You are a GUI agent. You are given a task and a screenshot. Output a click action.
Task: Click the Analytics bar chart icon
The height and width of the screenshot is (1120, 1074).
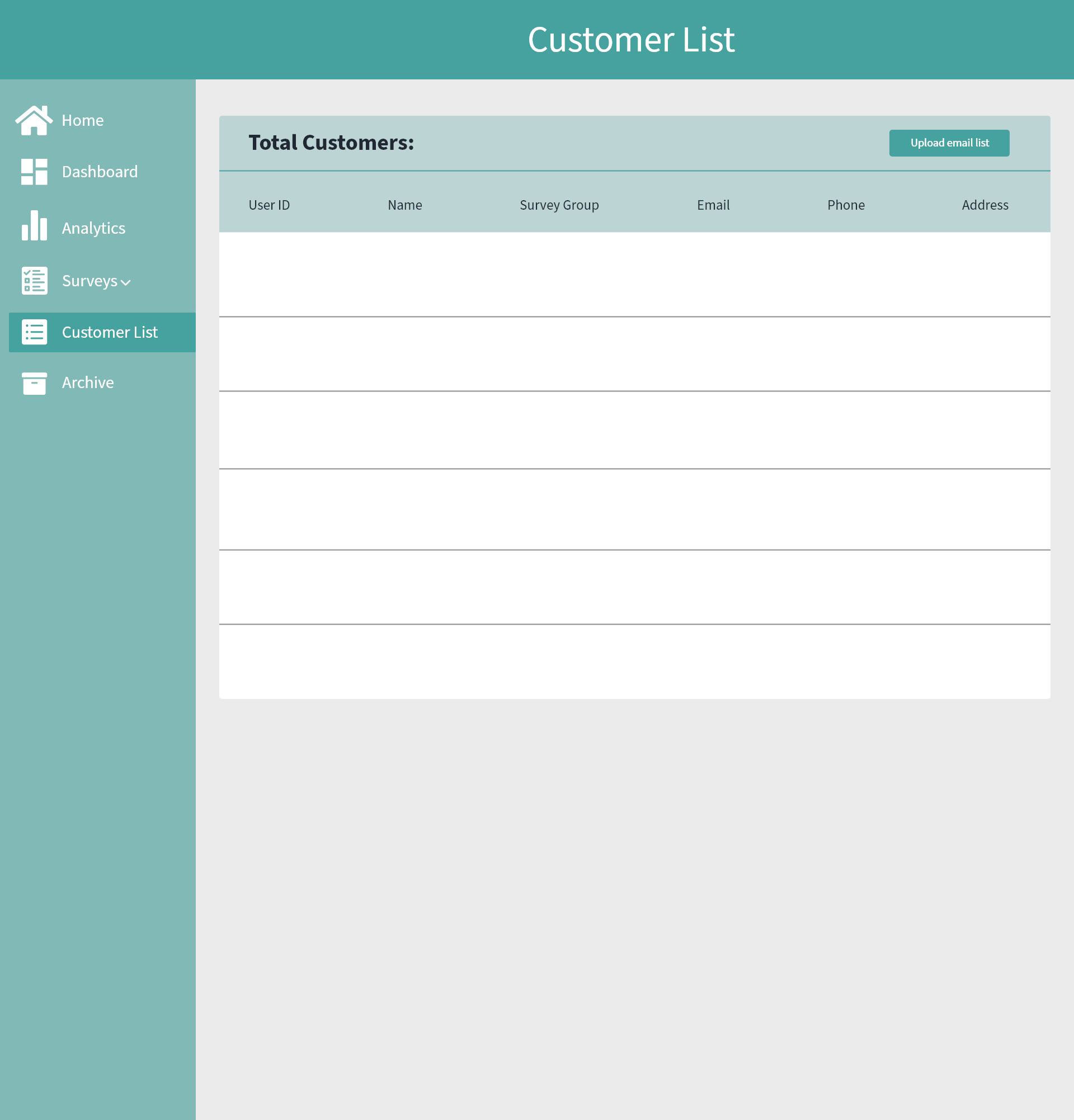click(x=34, y=226)
